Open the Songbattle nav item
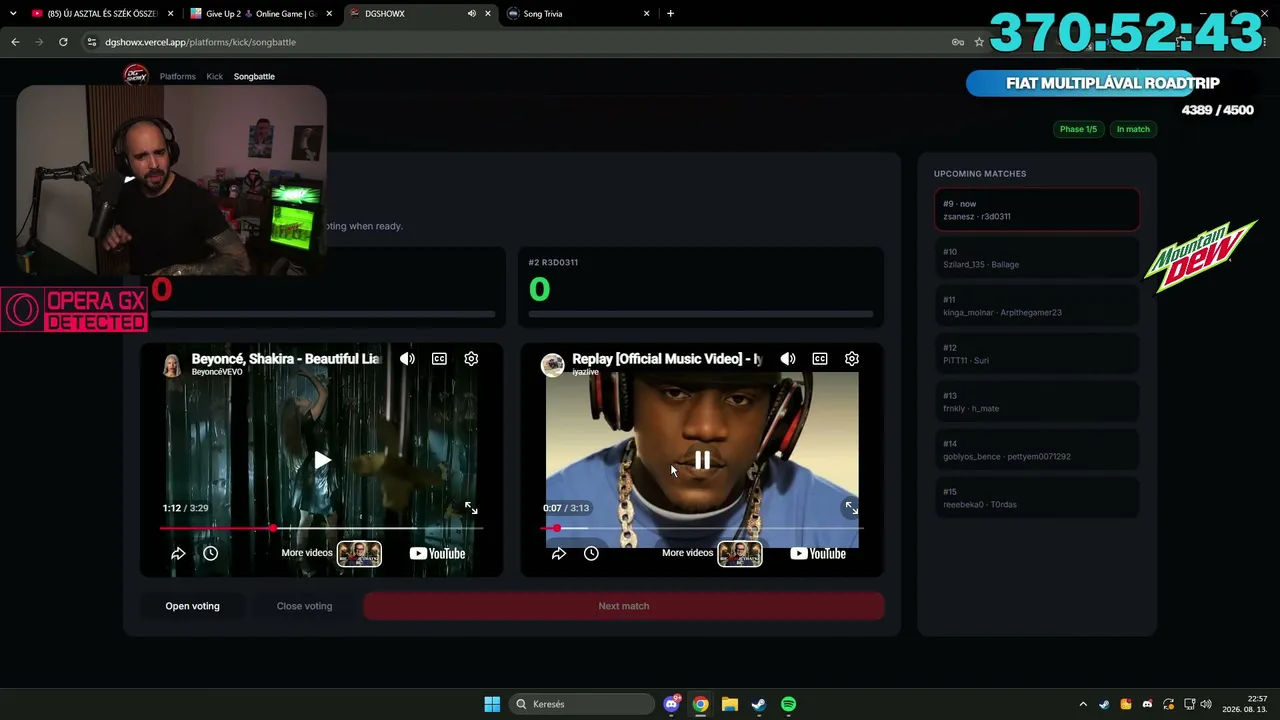1280x720 pixels. pos(254,76)
